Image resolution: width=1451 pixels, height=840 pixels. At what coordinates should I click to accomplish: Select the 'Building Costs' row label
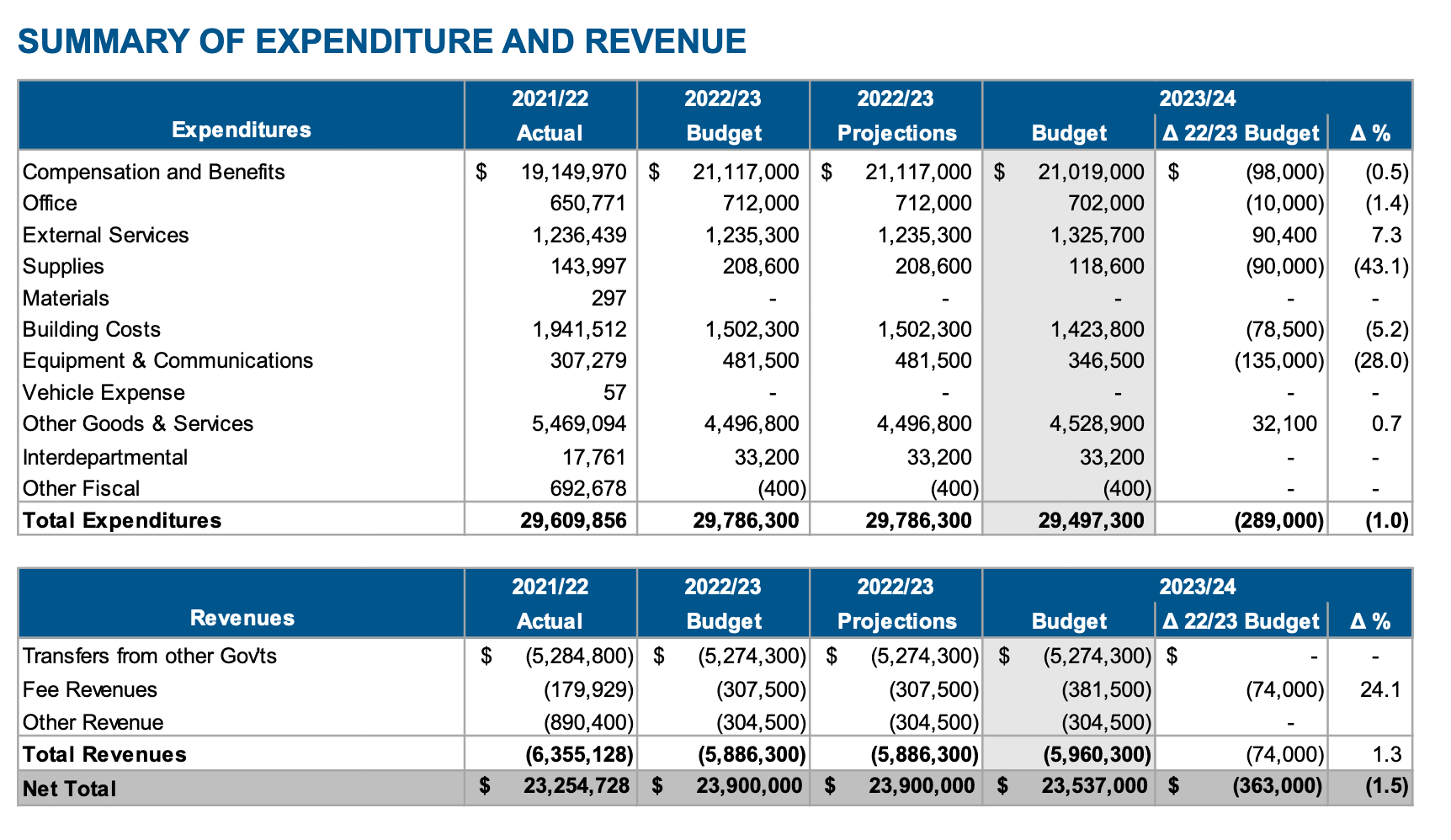tap(92, 329)
